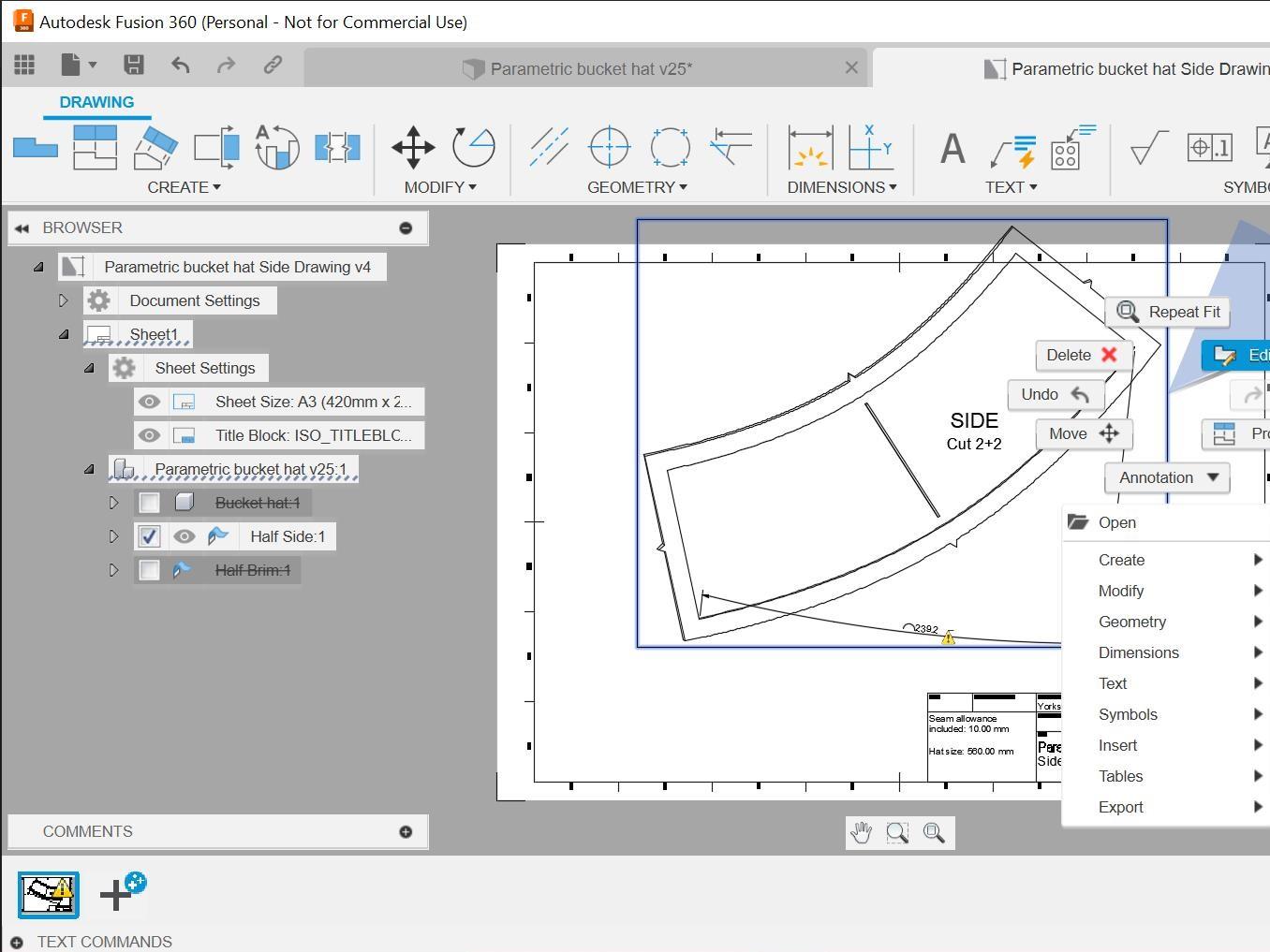The image size is (1270, 952).
Task: Click the Center Mark tool
Action: [x=609, y=147]
